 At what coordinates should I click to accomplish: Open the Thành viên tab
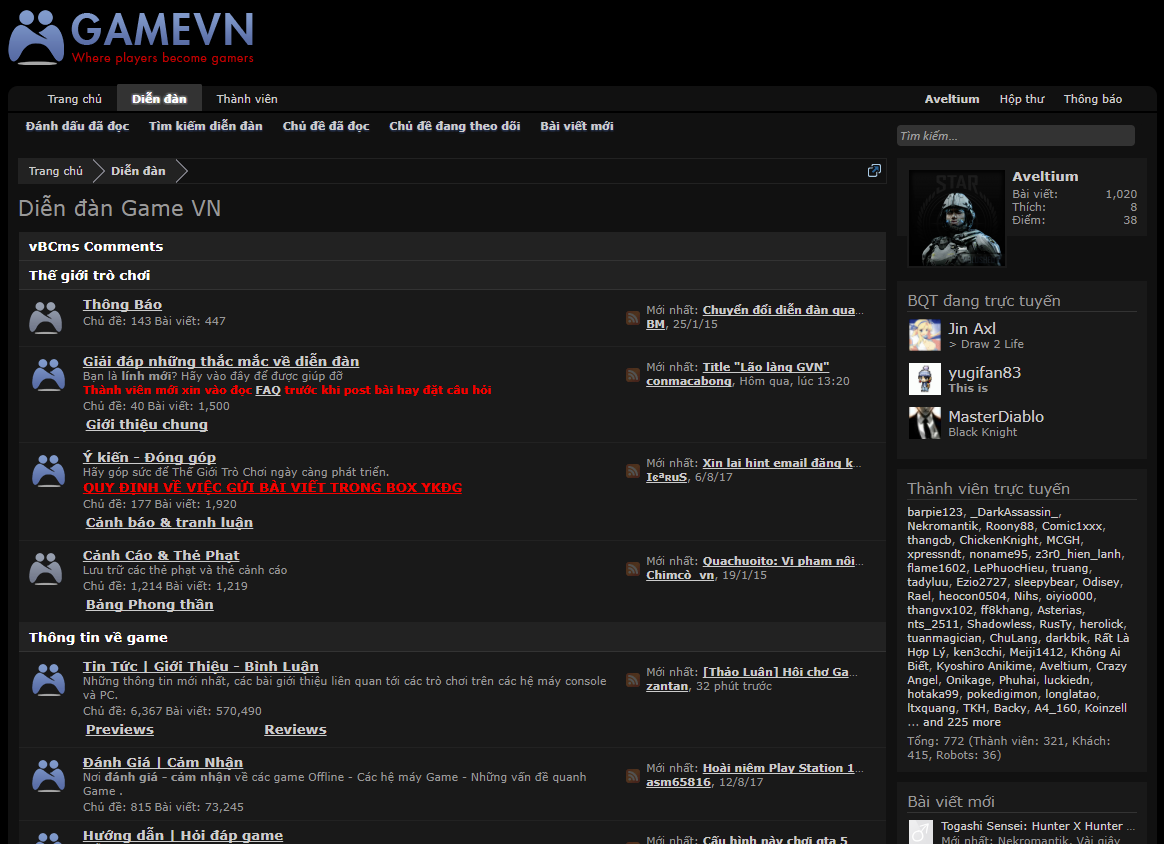246,99
